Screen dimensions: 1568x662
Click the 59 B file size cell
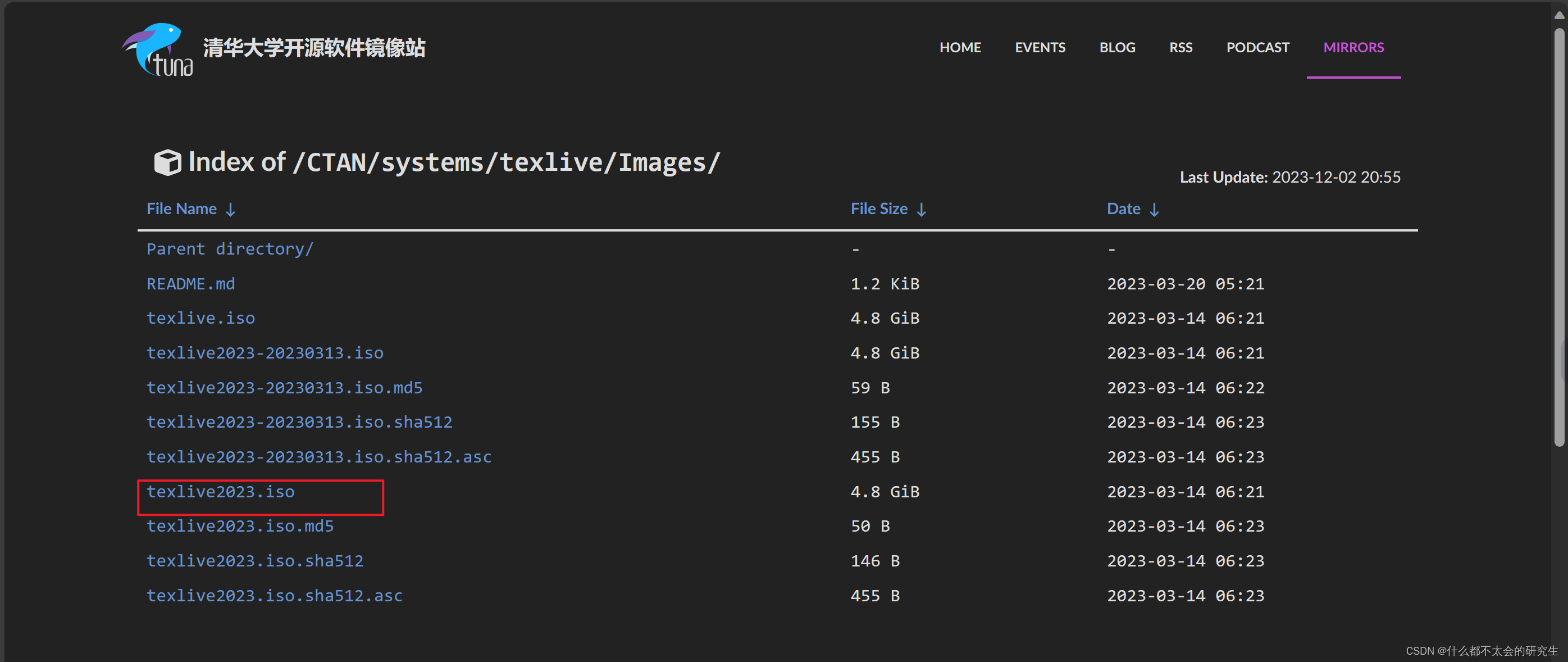point(870,388)
